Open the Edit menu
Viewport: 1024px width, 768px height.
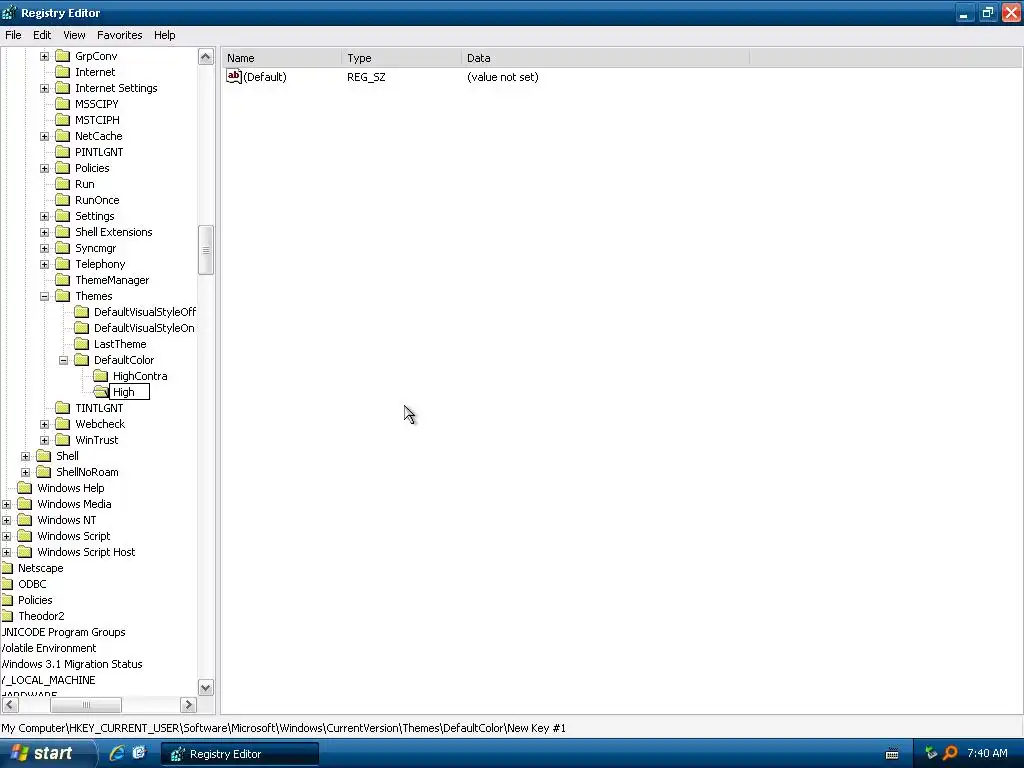pos(42,35)
